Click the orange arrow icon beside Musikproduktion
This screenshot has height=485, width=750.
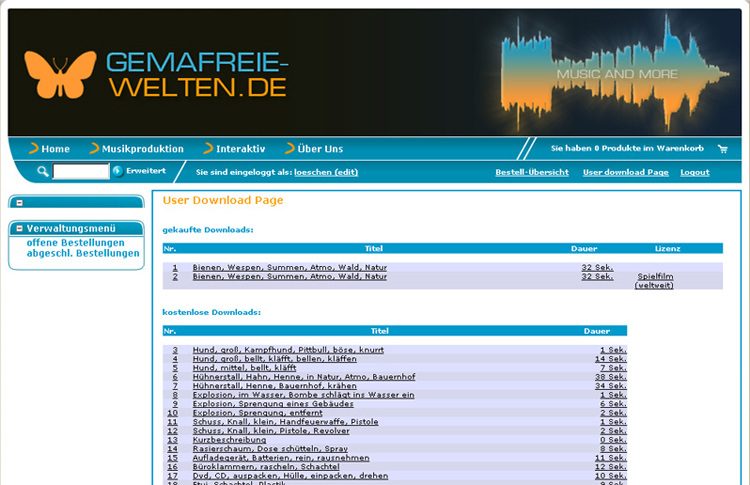(95, 149)
